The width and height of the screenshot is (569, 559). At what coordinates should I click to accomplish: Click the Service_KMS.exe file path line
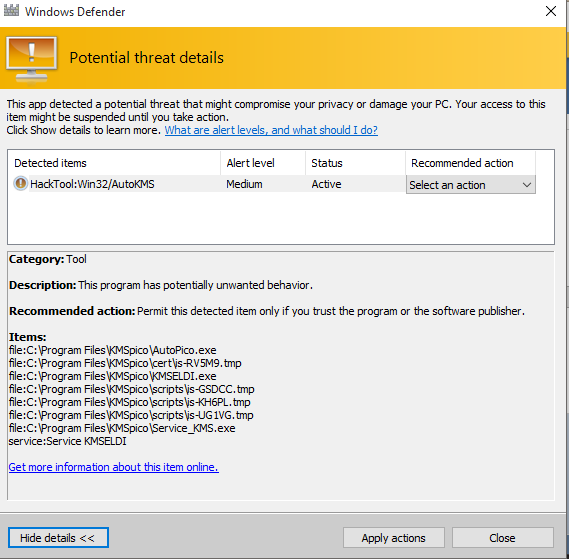point(122,428)
